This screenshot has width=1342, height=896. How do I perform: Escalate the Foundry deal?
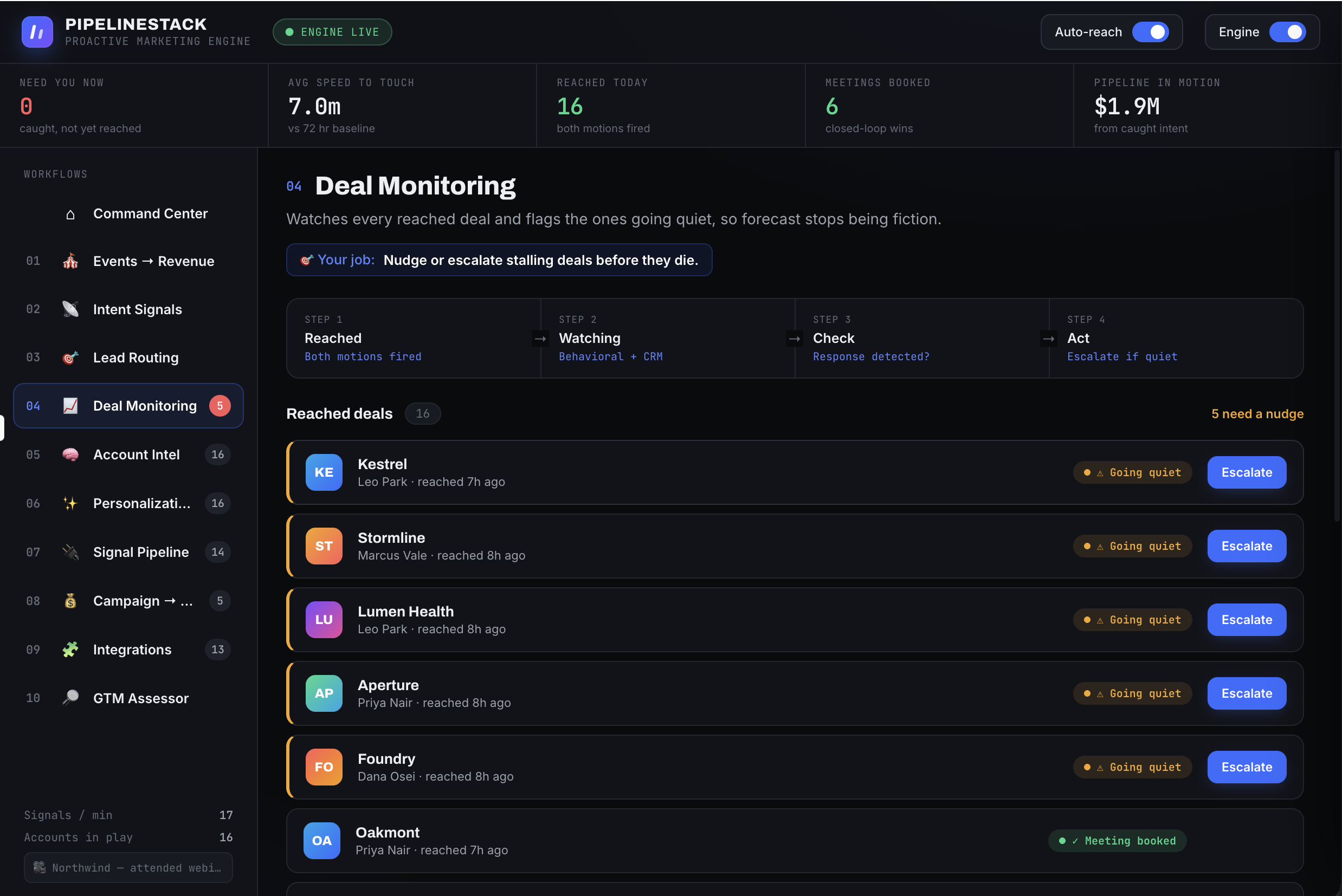(x=1247, y=768)
